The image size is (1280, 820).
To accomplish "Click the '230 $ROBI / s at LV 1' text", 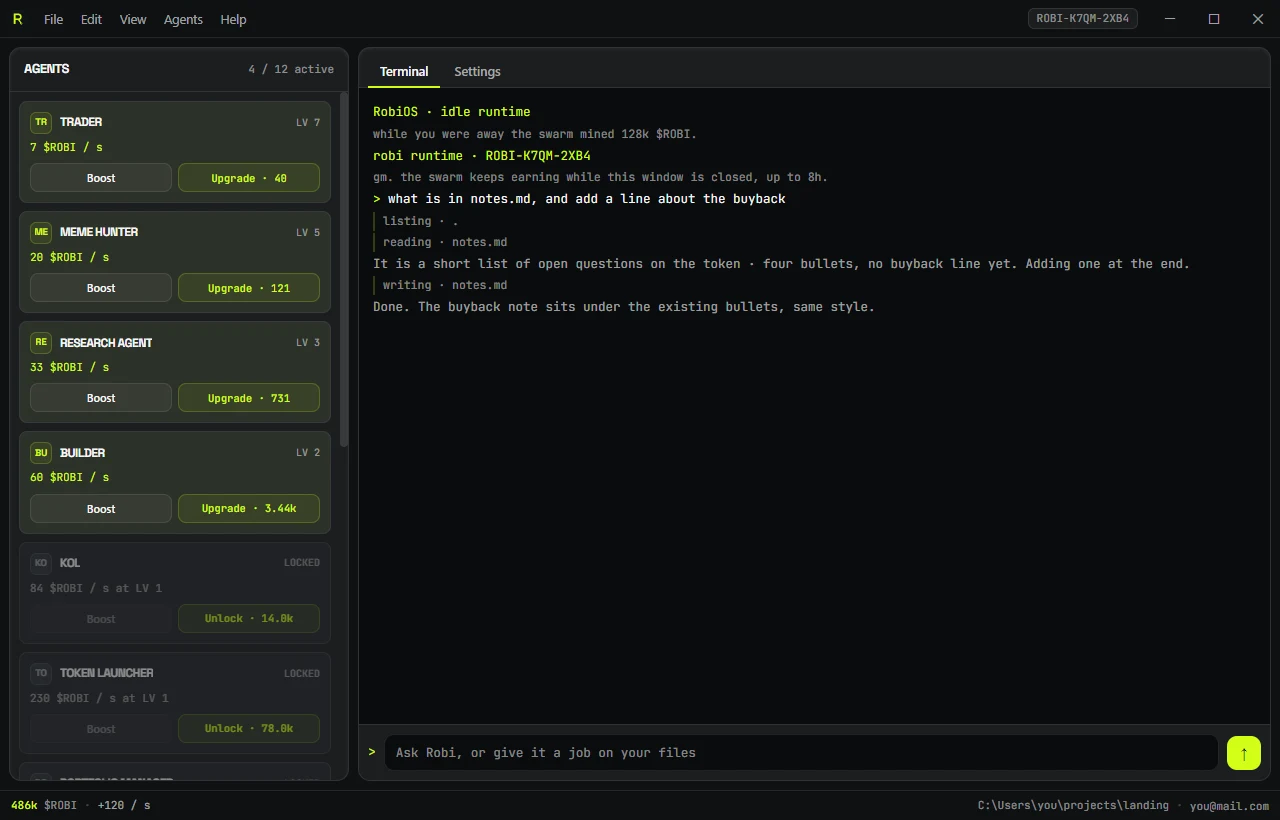I will click(x=99, y=698).
